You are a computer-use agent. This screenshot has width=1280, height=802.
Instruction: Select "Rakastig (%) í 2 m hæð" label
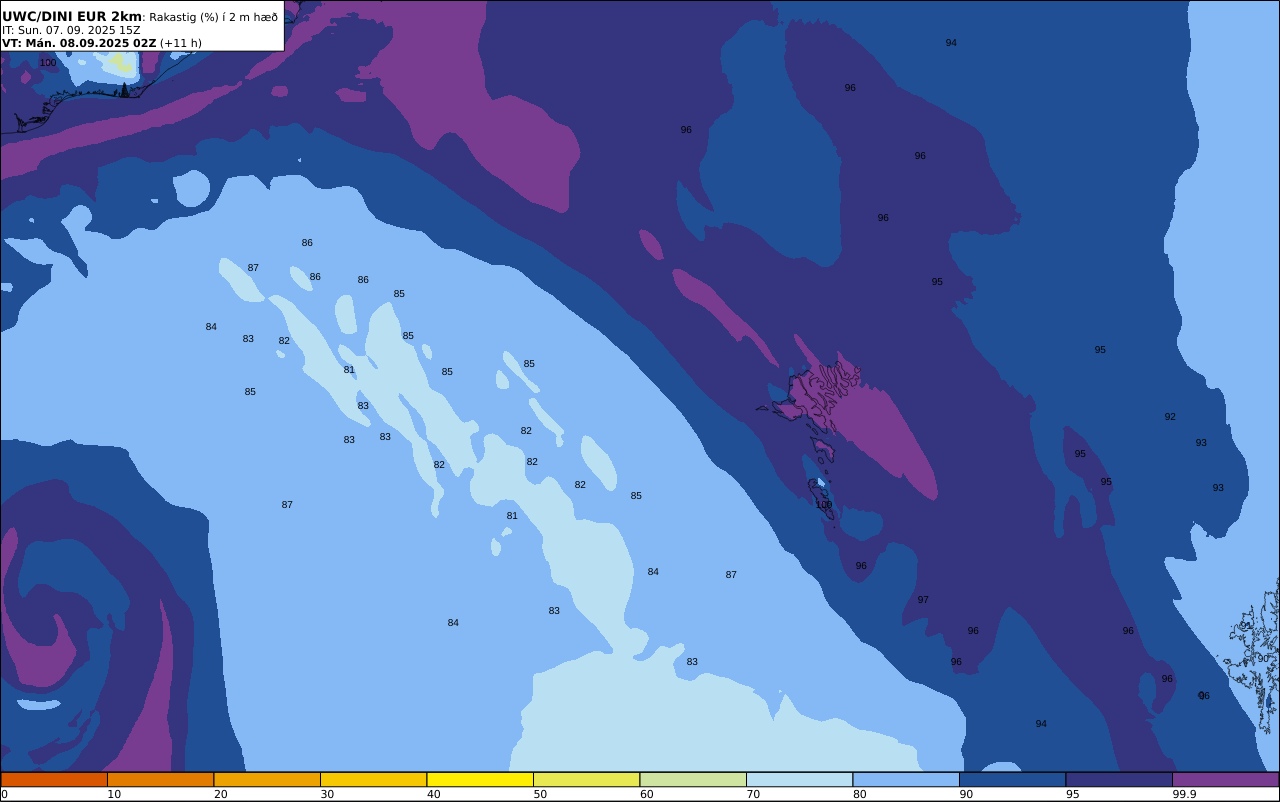coord(214,17)
